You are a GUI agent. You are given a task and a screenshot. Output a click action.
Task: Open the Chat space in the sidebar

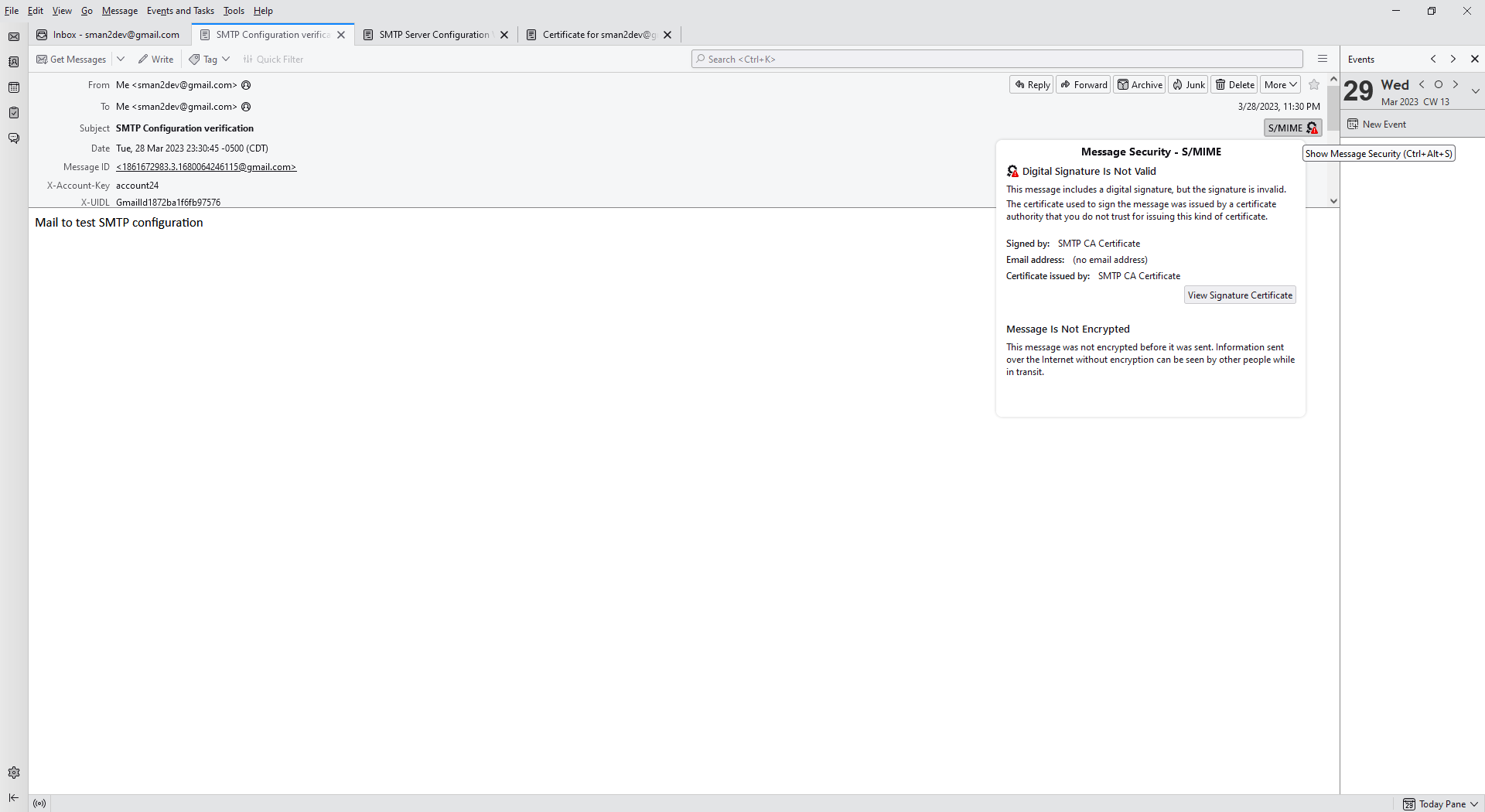(14, 138)
